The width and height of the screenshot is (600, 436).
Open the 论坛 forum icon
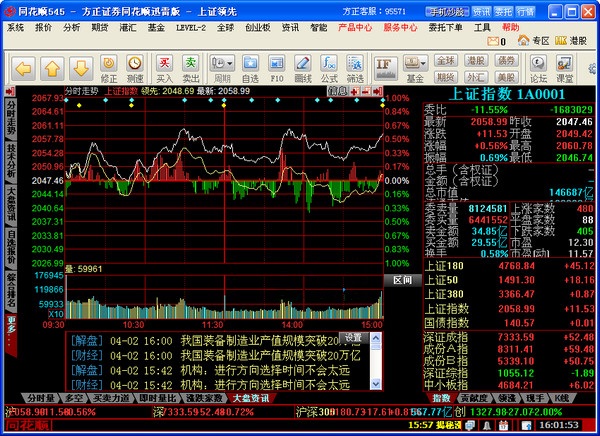coord(538,68)
